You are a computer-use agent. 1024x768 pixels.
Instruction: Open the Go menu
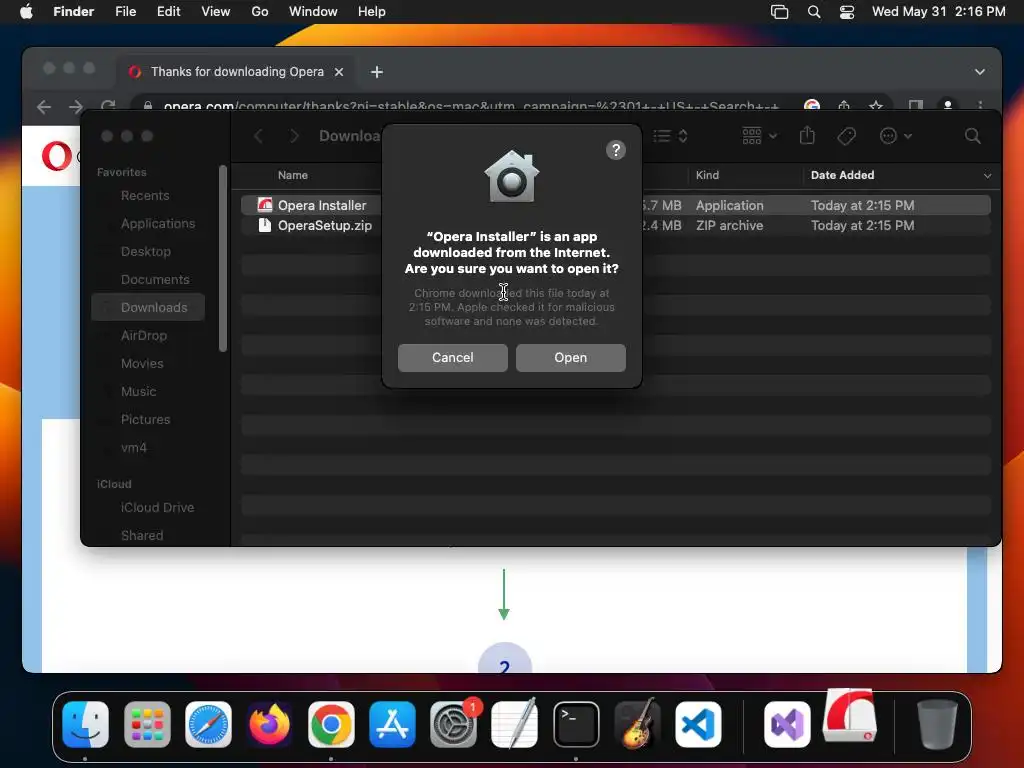point(260,12)
